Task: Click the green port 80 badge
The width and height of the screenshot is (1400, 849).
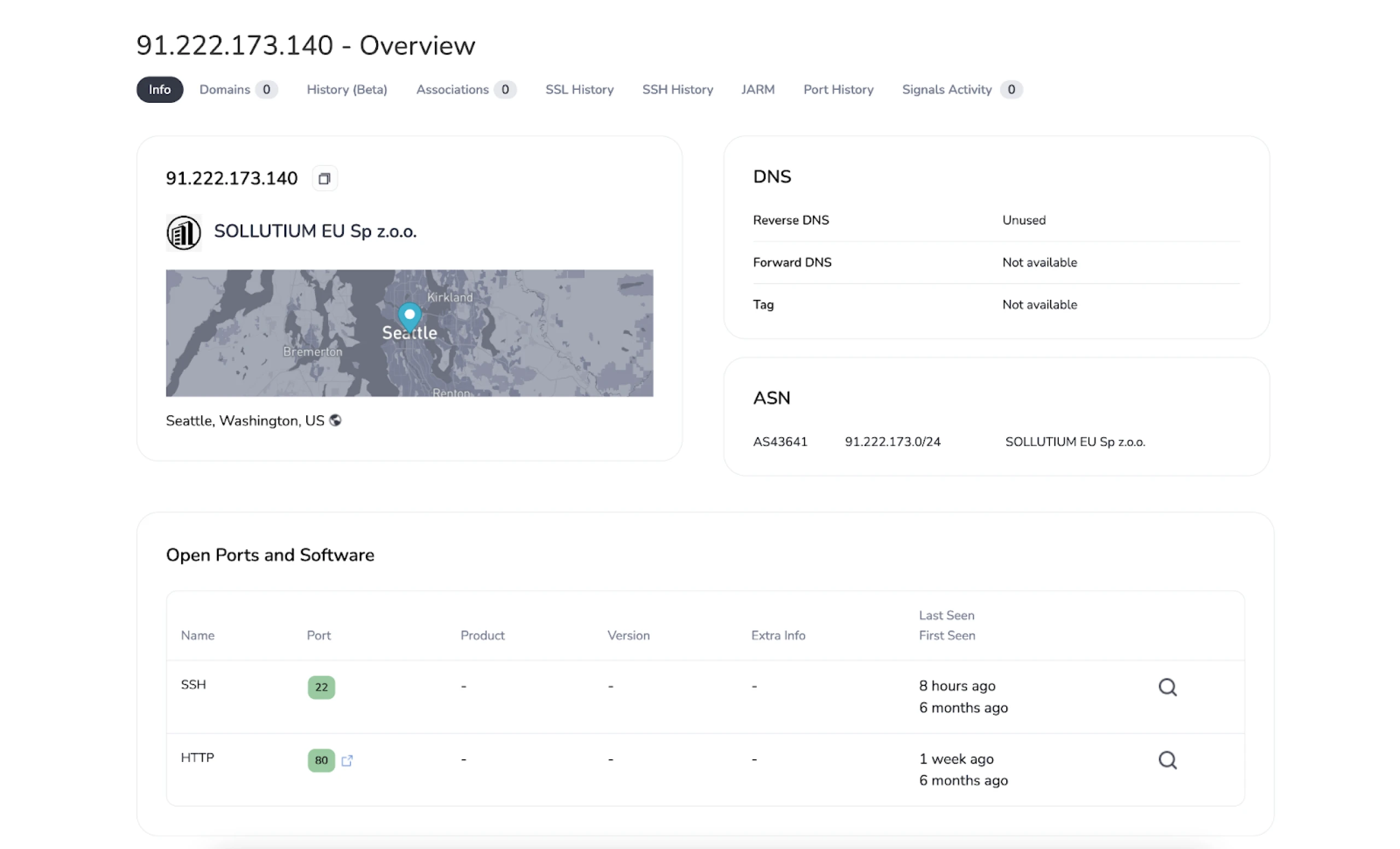Action: 320,760
